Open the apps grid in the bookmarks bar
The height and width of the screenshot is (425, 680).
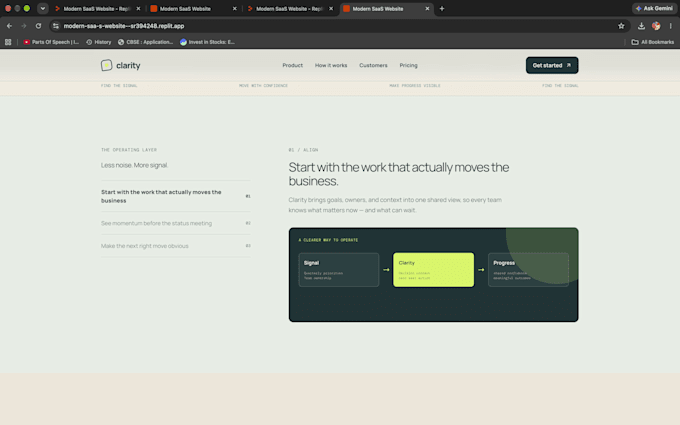(x=8, y=42)
